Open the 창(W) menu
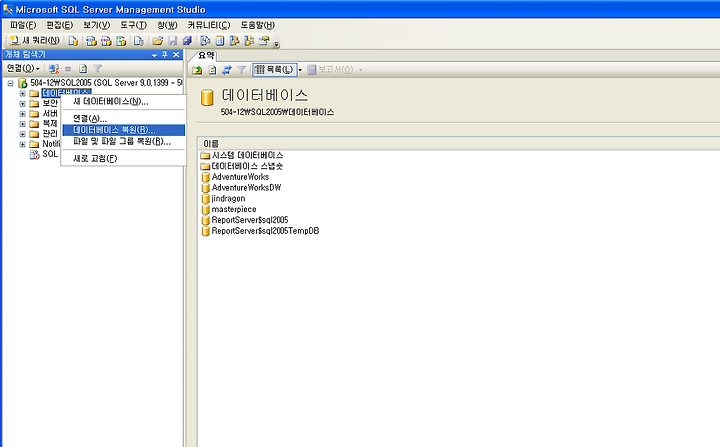This screenshot has height=447, width=720. click(x=167, y=25)
